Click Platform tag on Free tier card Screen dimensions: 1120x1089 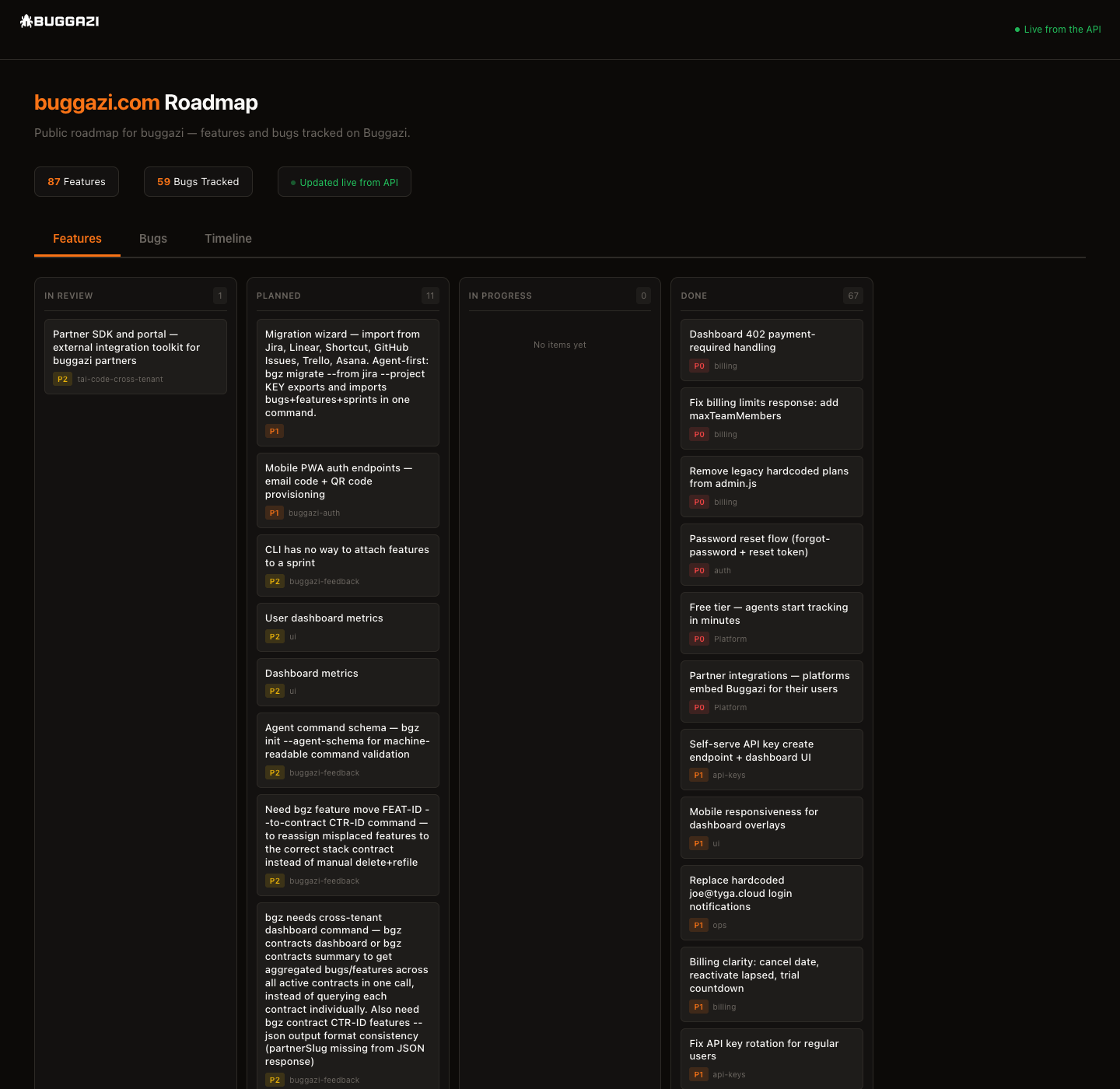pyautogui.click(x=730, y=639)
